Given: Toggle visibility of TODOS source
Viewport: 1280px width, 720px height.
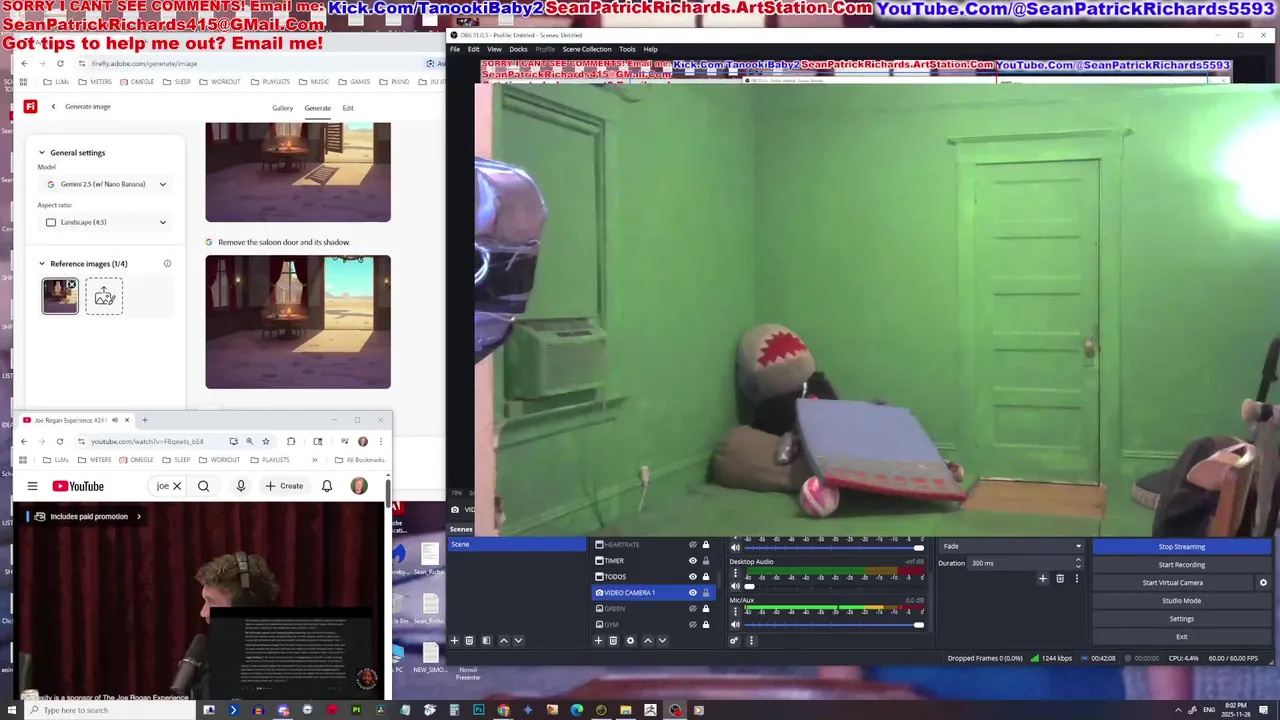Looking at the screenshot, I should pos(692,576).
